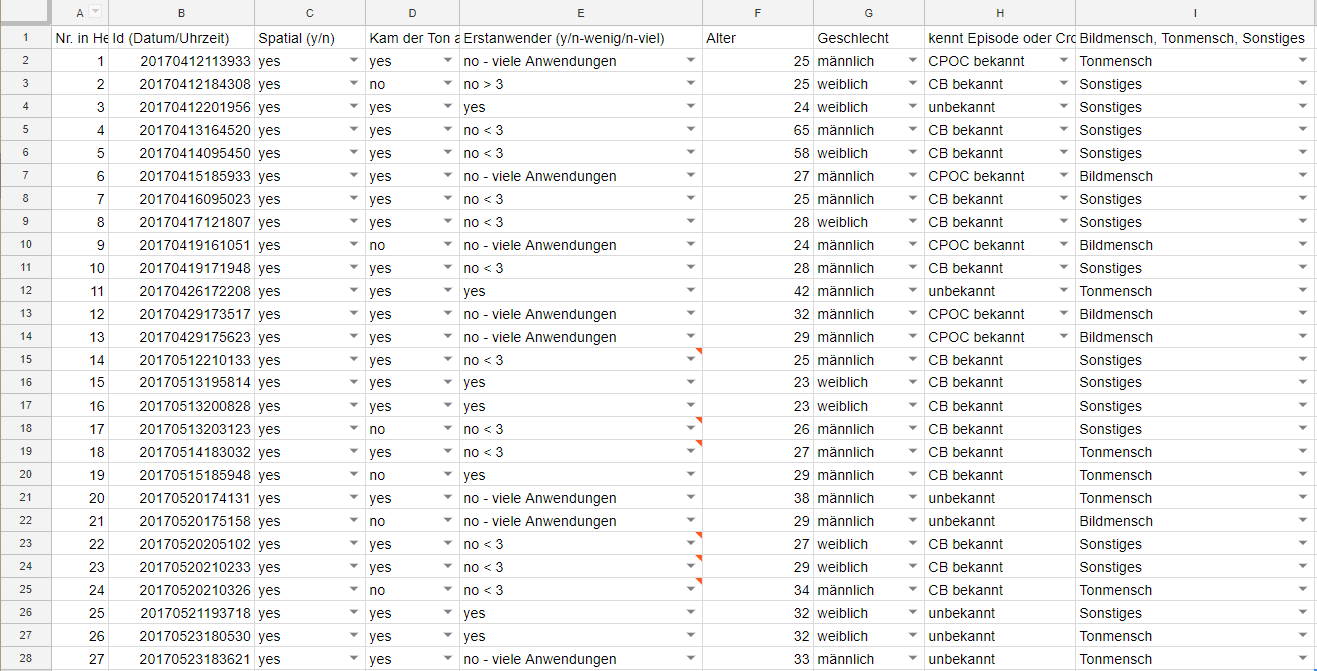Select the 'Geschlecht' header cell
Screen dimensions: 1317x671
[869, 38]
